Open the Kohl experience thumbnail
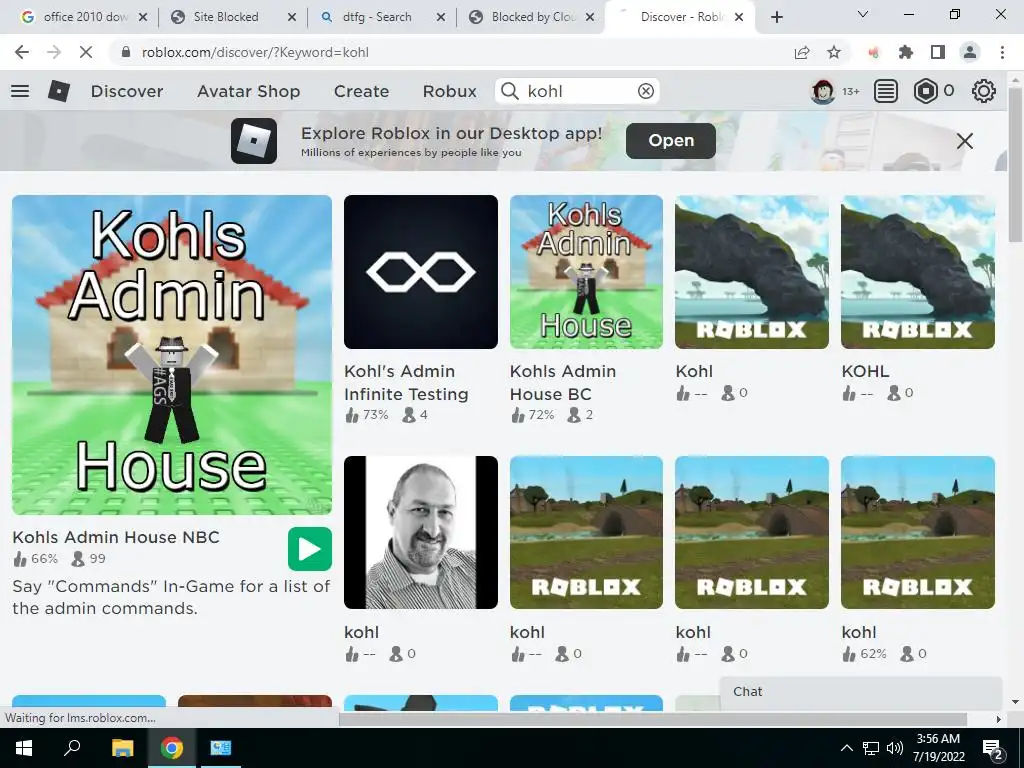1024x768 pixels. [x=752, y=272]
